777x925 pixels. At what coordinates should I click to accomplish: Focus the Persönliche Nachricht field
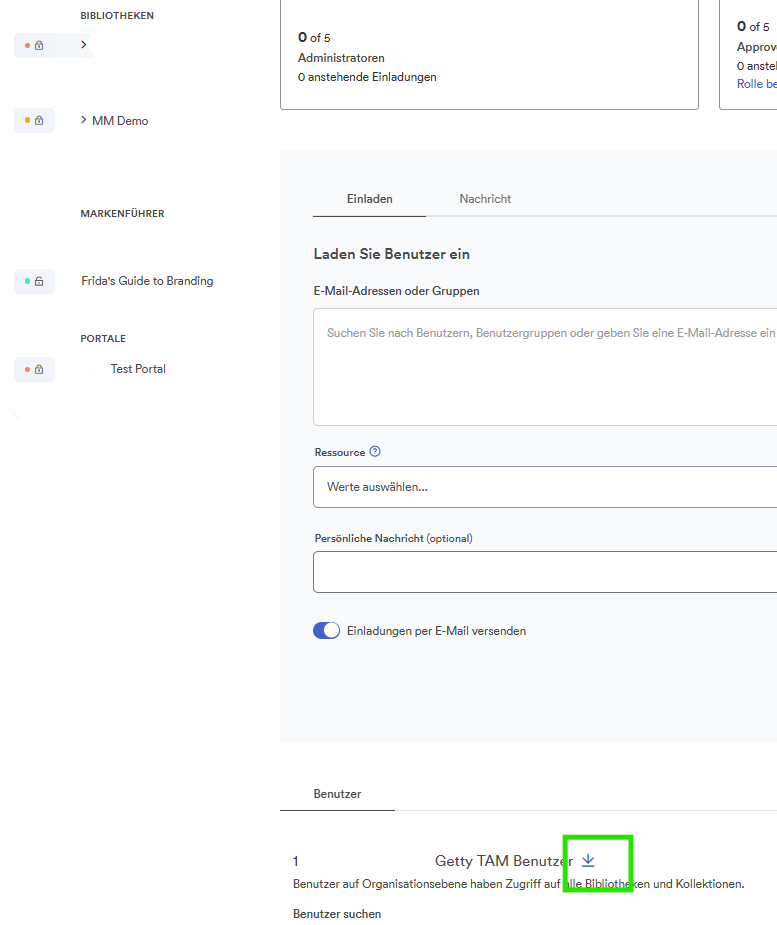545,572
